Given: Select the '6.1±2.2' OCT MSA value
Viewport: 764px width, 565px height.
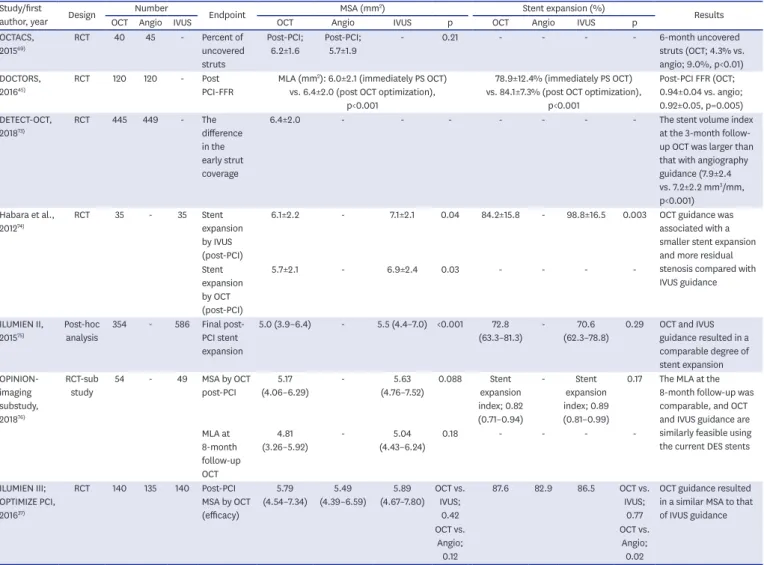Looking at the screenshot, I should click(285, 214).
